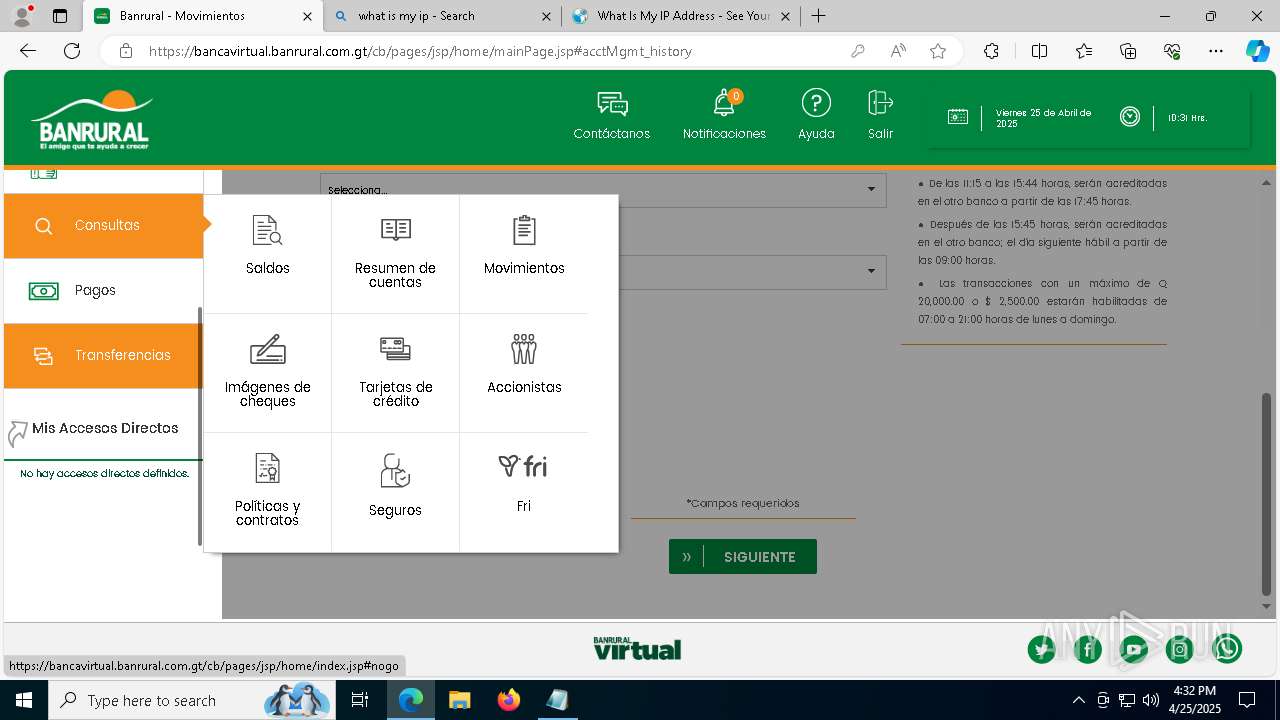Open Banrural Twitter footer icon
Screen dimensions: 1280x720
pyautogui.click(x=1042, y=649)
